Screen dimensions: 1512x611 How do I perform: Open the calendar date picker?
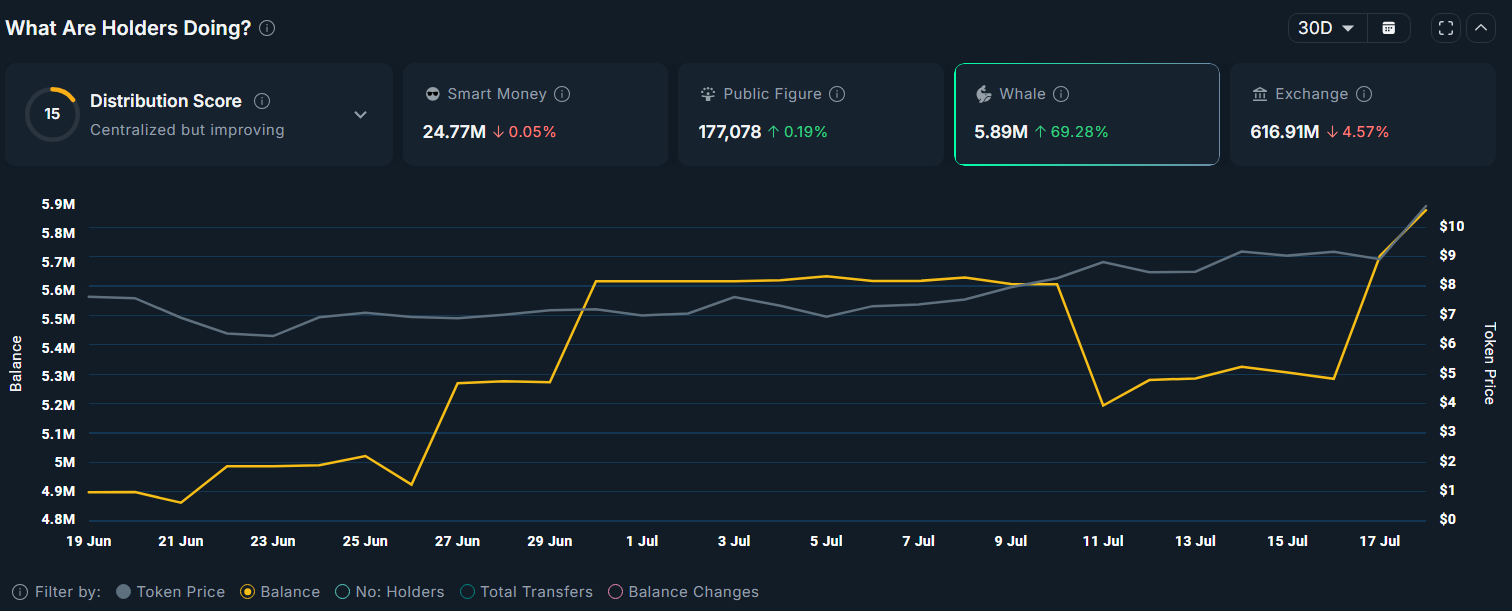1388,28
